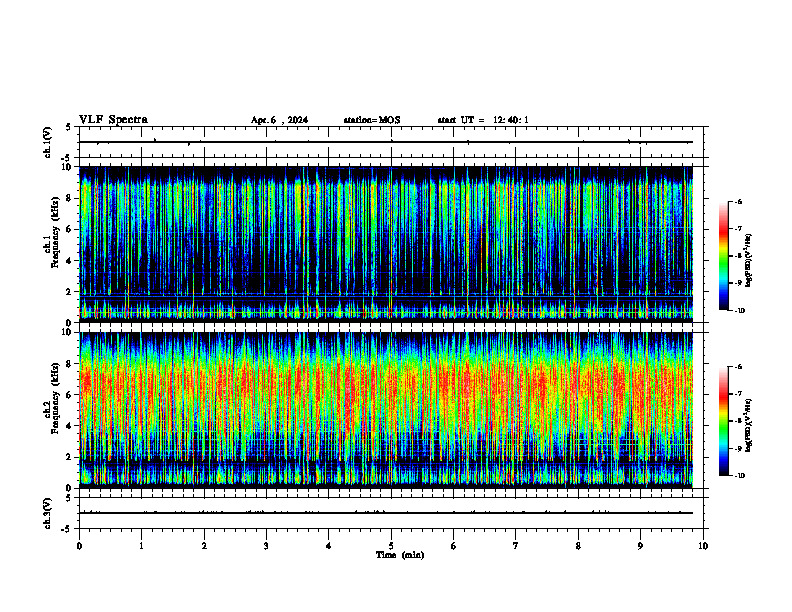The image size is (792, 612).
Task: Click the "4" kHz tick on ch.2 axis
Action: point(69,426)
